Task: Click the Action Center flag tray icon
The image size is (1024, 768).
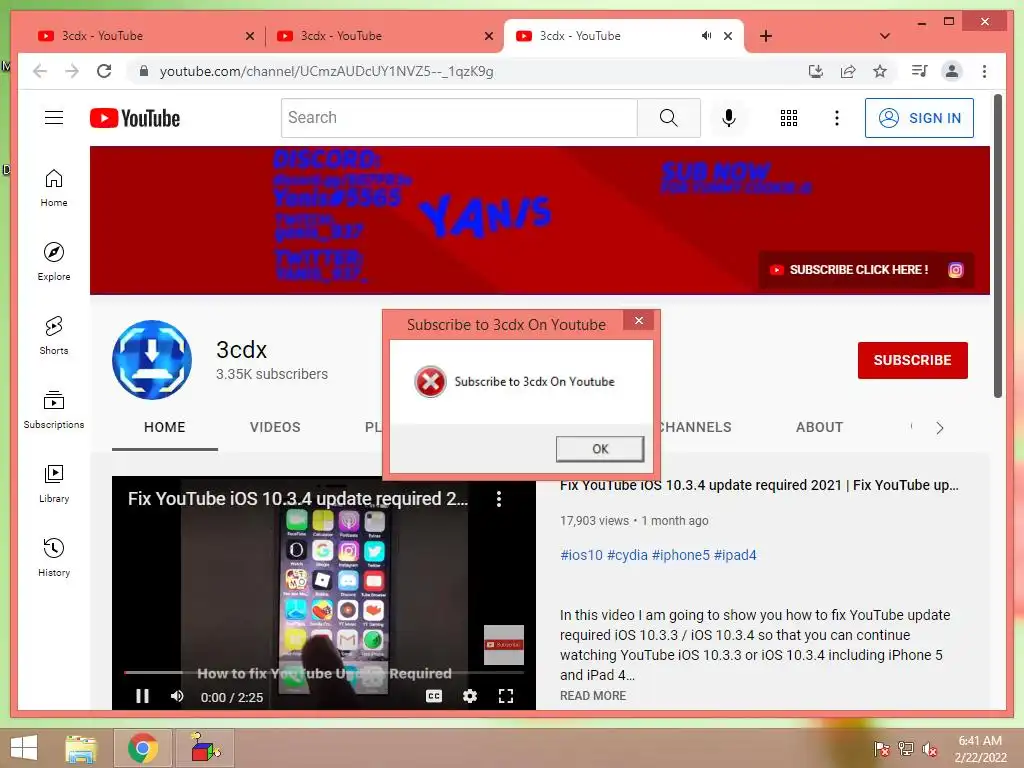Action: 881,749
